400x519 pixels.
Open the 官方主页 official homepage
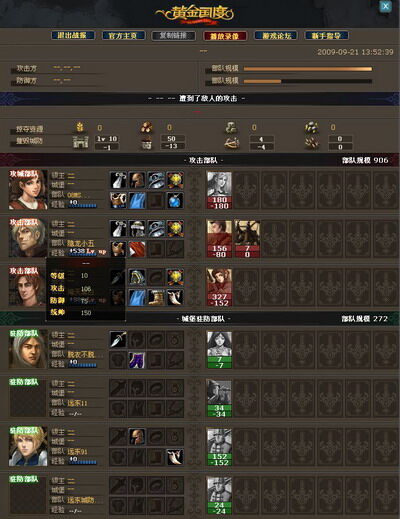[123, 36]
